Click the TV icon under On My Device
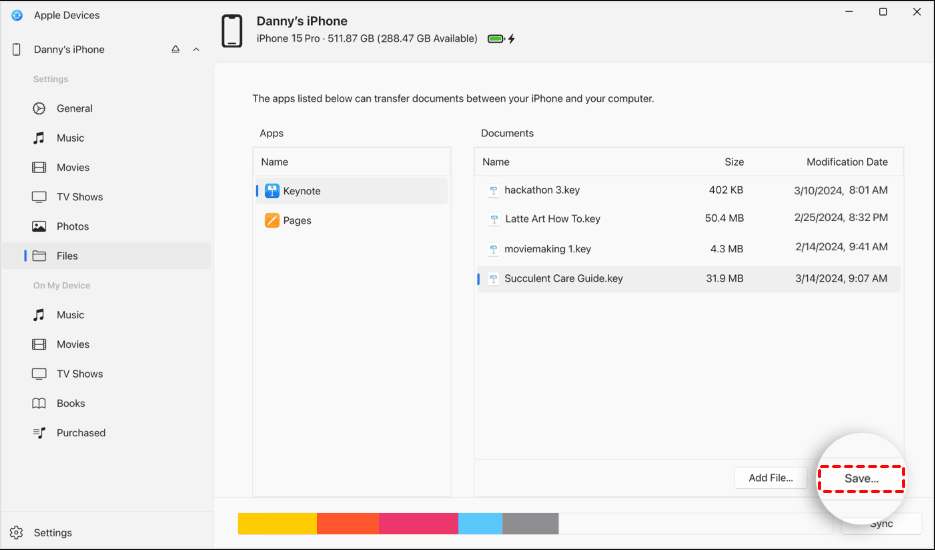Image resolution: width=935 pixels, height=550 pixels. point(39,374)
